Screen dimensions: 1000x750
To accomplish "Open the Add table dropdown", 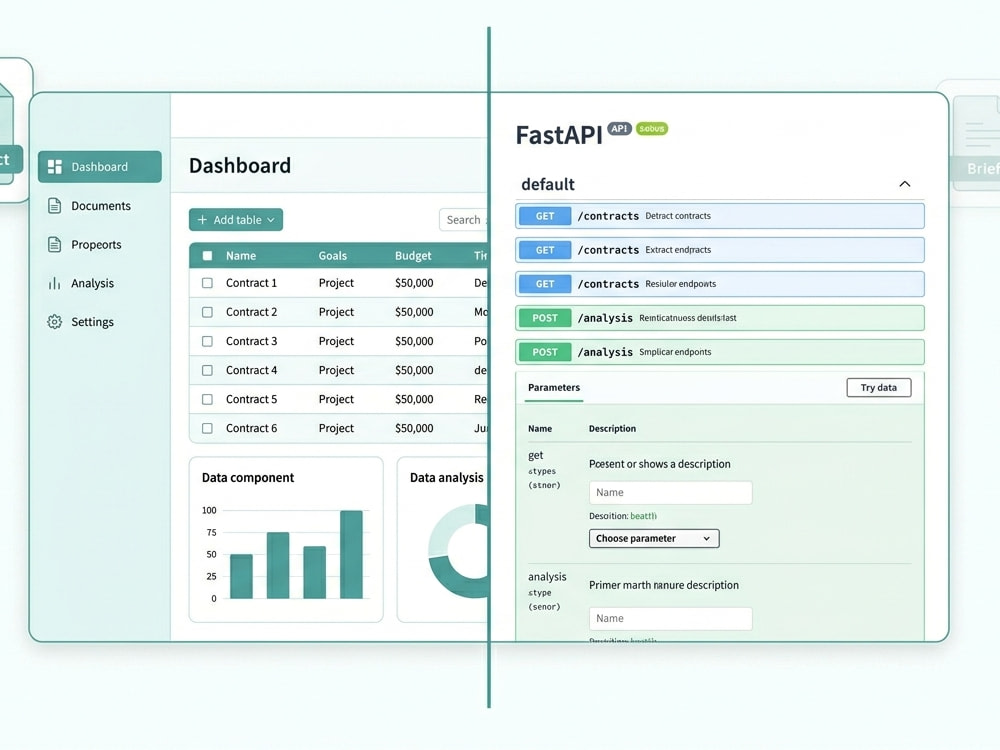I will [x=236, y=219].
